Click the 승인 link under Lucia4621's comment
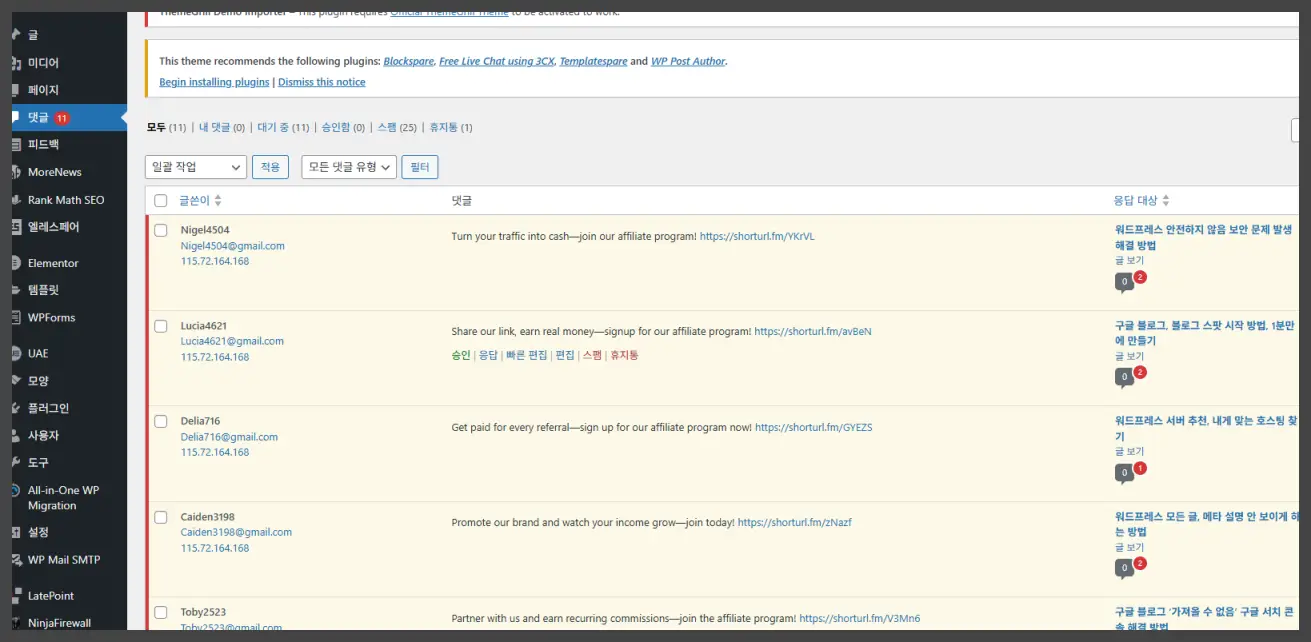1311x642 pixels. pos(460,355)
